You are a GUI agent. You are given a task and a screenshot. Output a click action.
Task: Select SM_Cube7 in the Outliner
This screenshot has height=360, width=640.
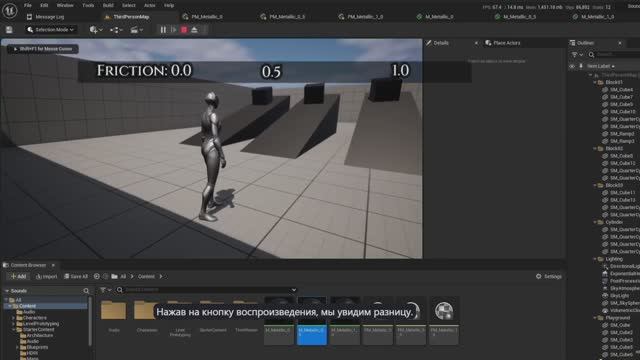[621, 97]
